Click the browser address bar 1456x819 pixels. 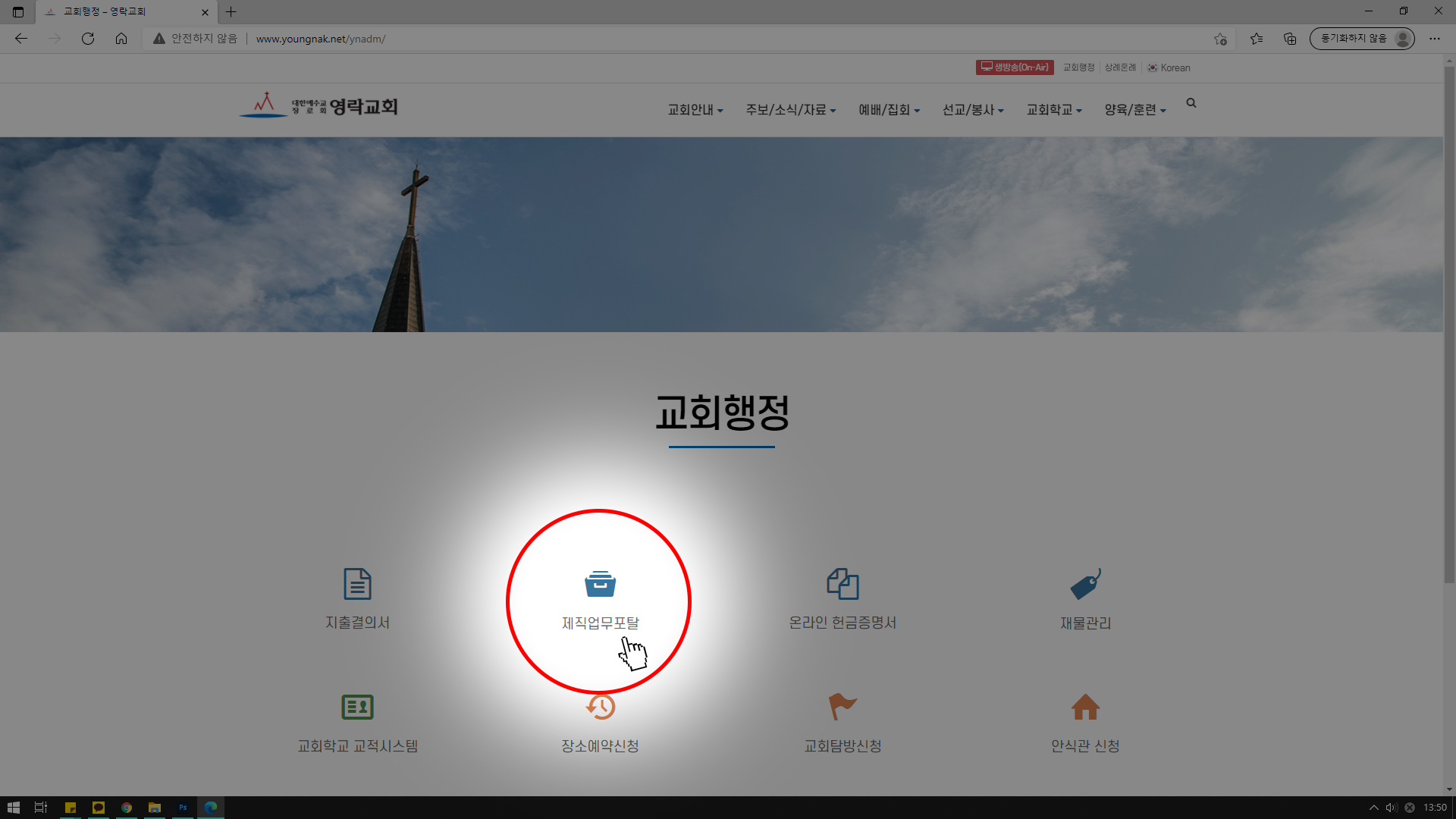(531, 39)
